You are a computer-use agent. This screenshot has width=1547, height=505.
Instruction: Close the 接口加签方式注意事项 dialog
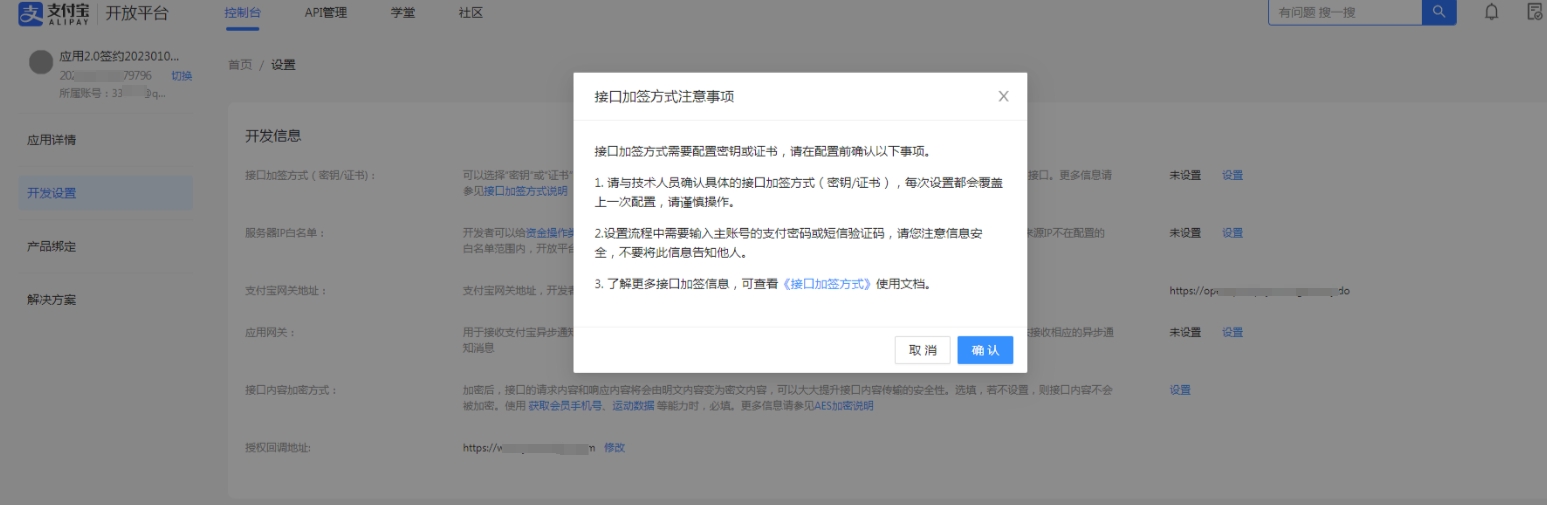point(1003,96)
